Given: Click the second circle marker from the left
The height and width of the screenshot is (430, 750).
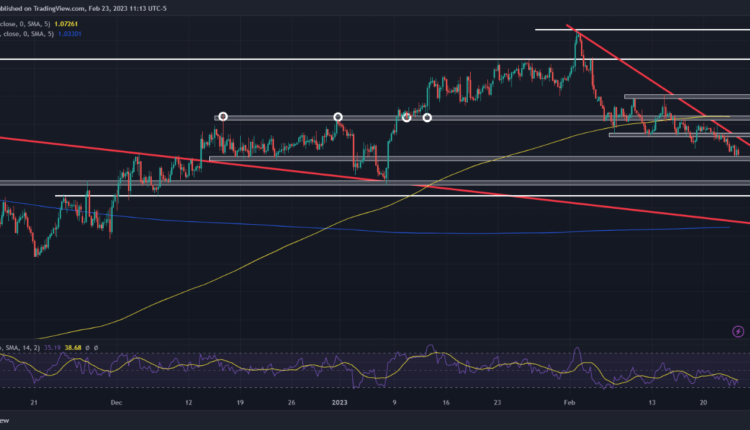Looking at the screenshot, I should tap(338, 117).
